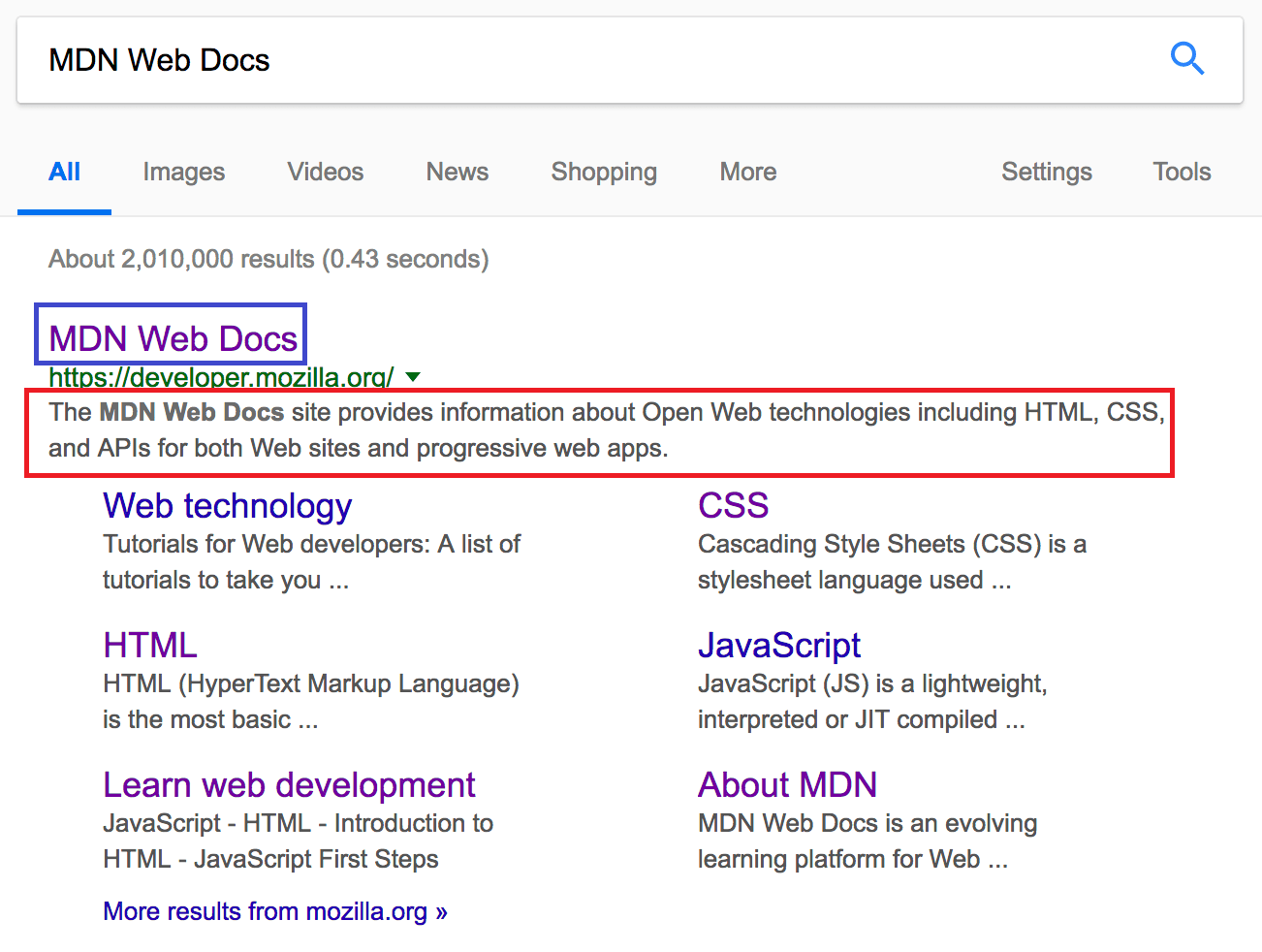Screen dimensions: 1262x952
Task: Expand the More search categories menu
Action: pos(748,172)
